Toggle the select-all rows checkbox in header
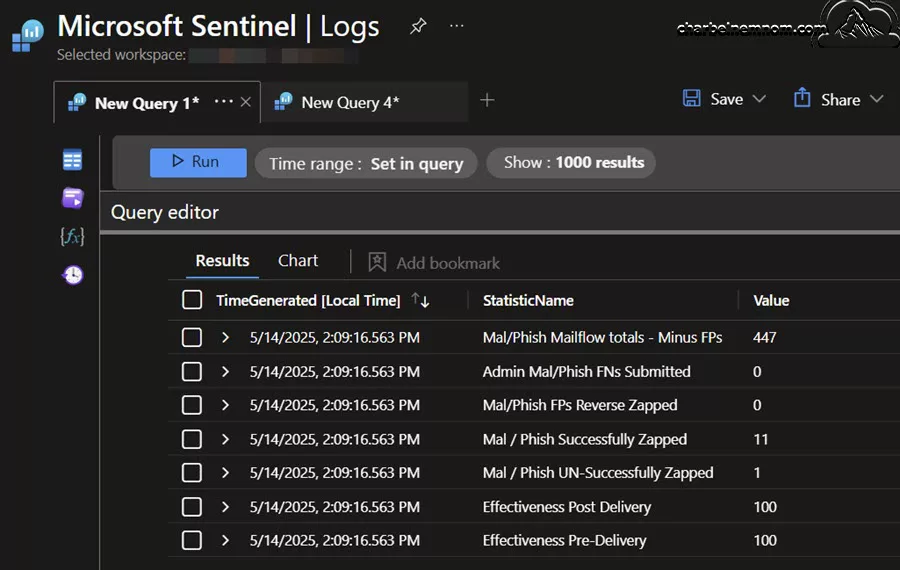This screenshot has width=900, height=570. (192, 300)
